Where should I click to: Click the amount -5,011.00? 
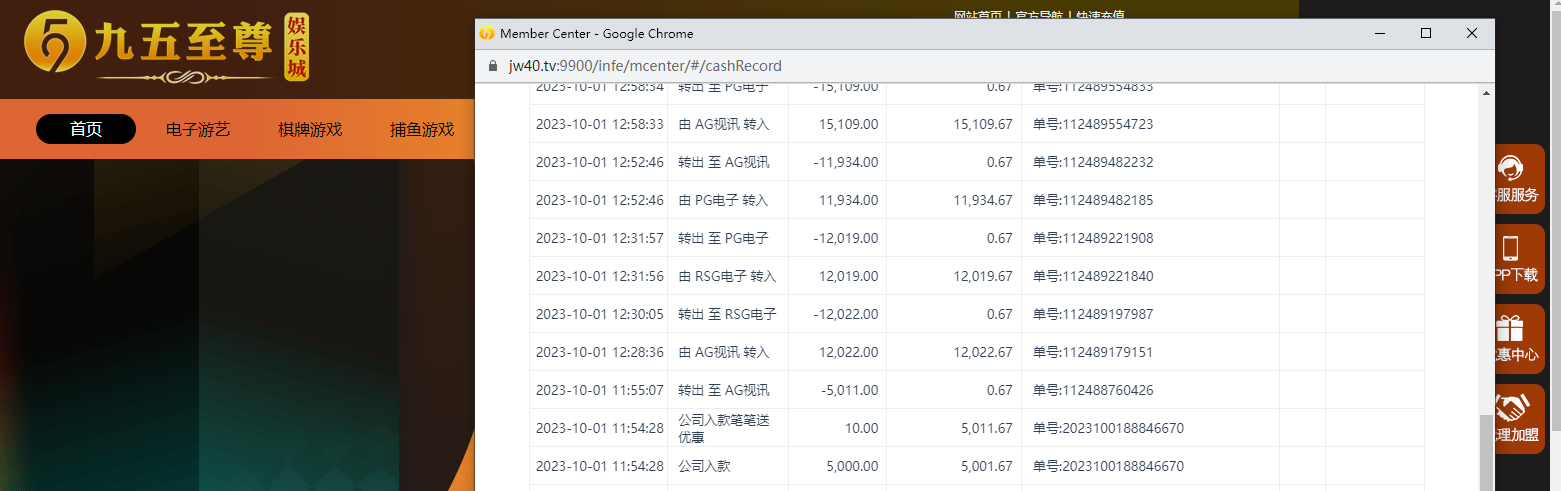tap(849, 390)
